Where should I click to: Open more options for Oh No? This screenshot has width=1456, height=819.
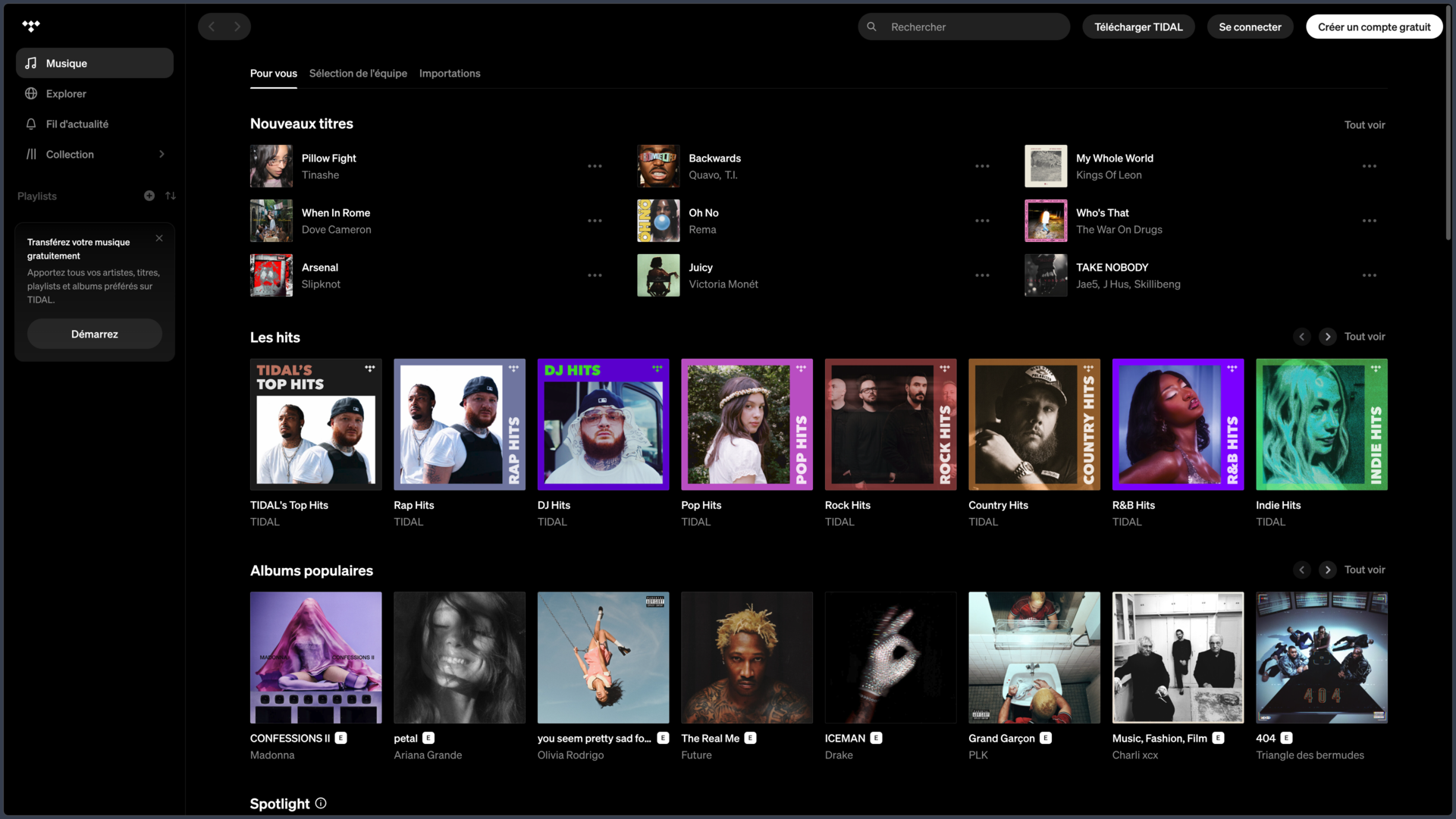click(982, 221)
